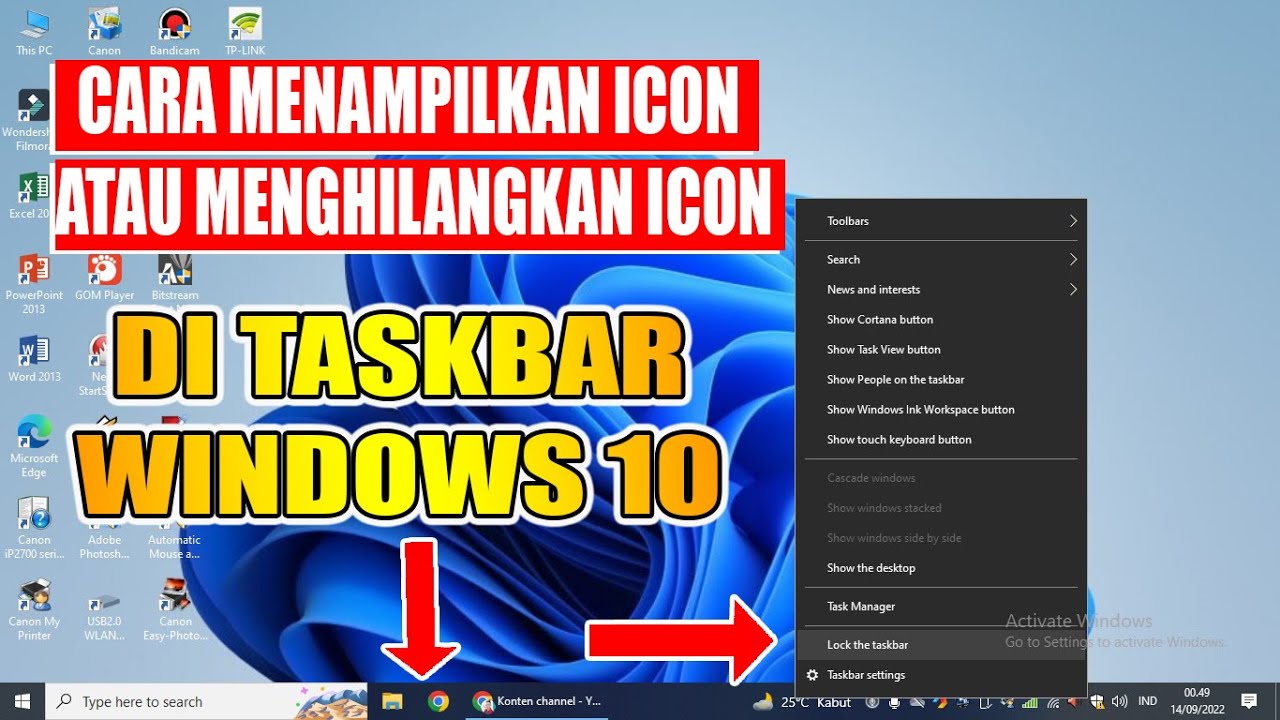The image size is (1280, 720).
Task: Click the greyed Show windows side by side entry
Action: [x=940, y=538]
